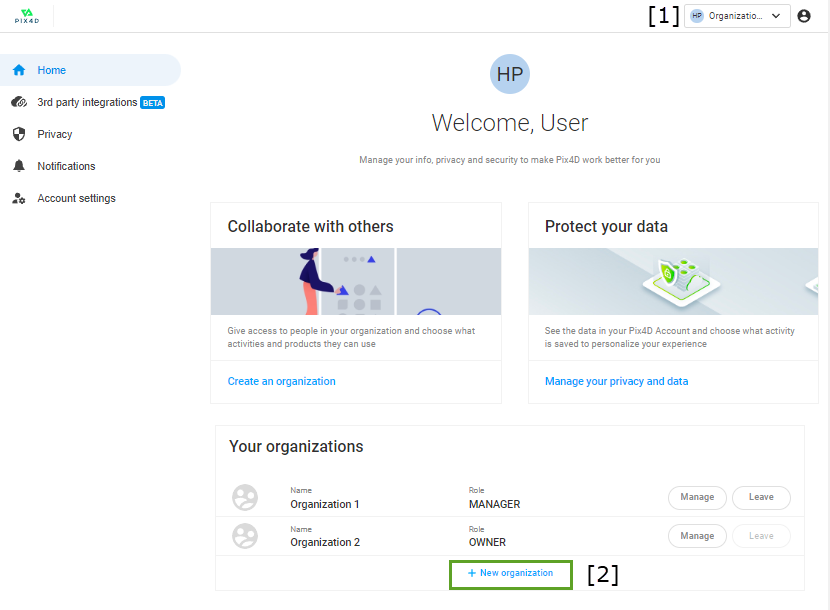Viewport: 830px width, 610px height.
Task: Click the New organization button
Action: 510,573
